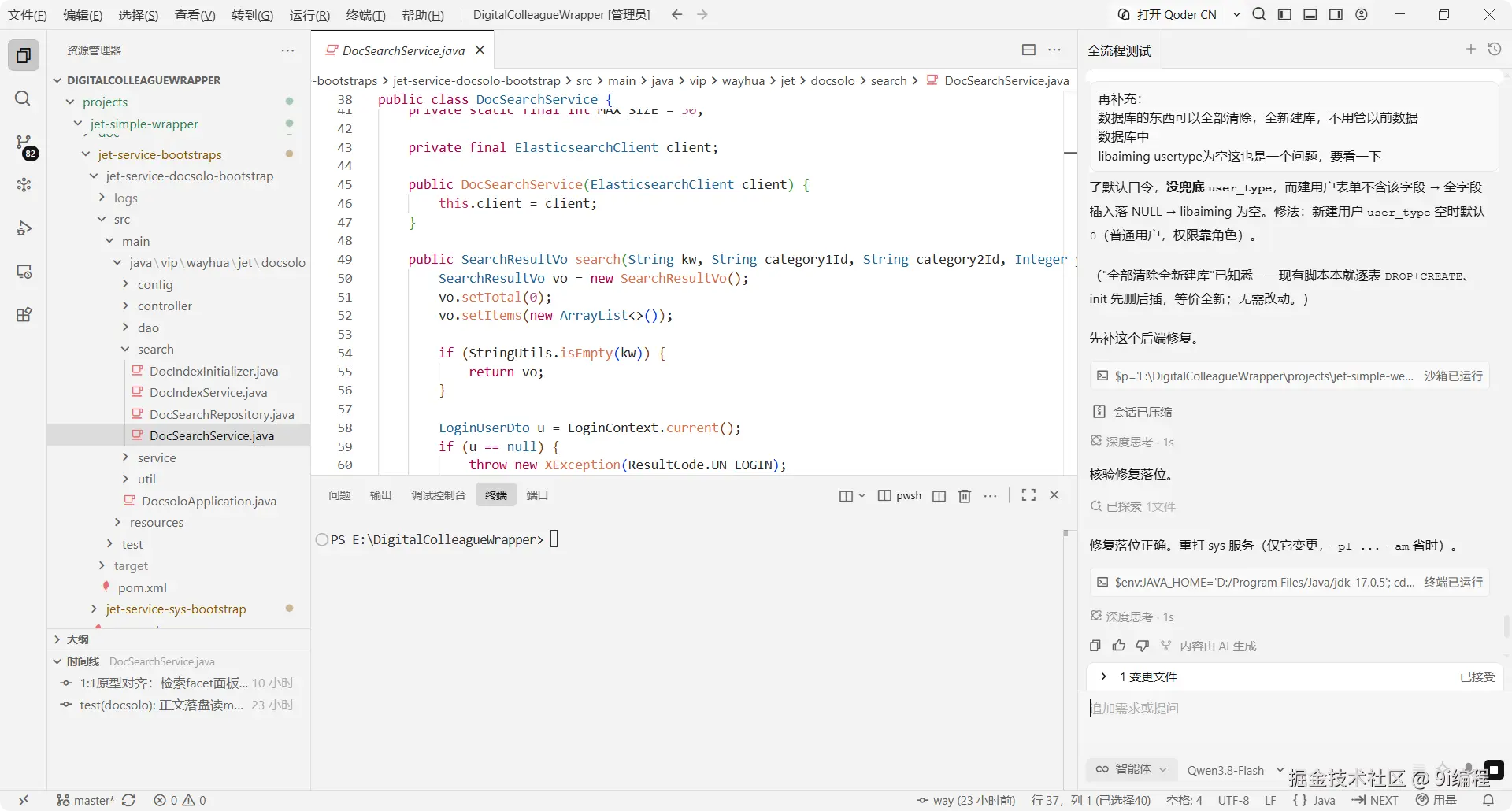Toggle primary sidebar visibility
This screenshot has width=1512, height=811.
[x=1284, y=14]
